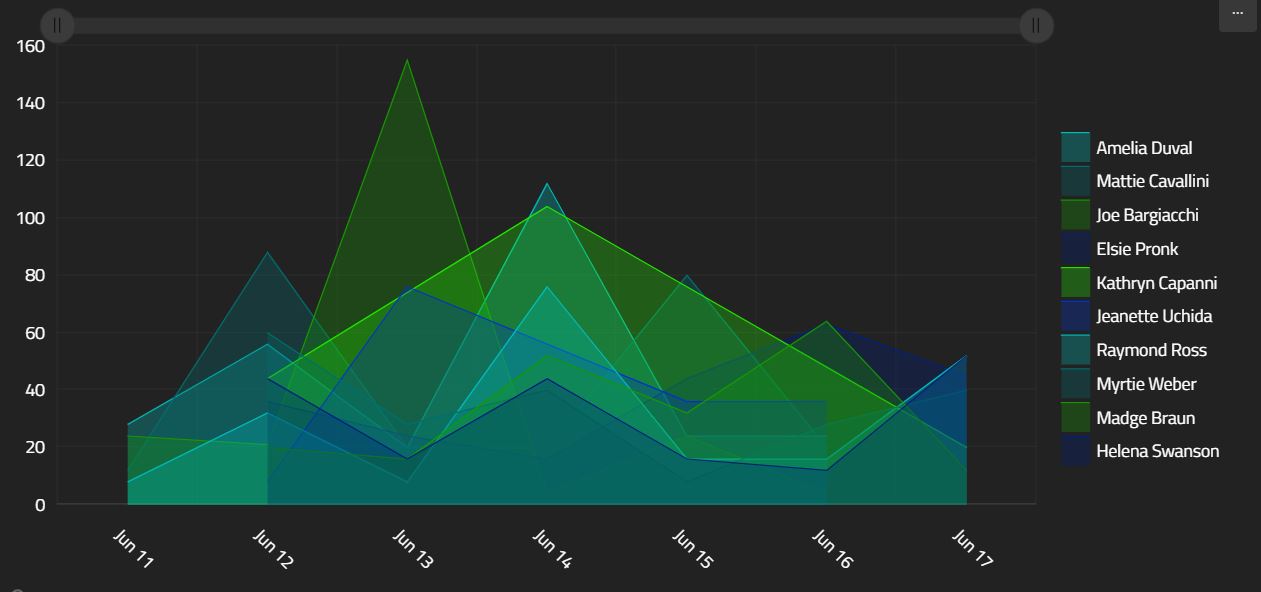Hide the Raymond Ross series
The width and height of the screenshot is (1261, 592).
click(1150, 350)
